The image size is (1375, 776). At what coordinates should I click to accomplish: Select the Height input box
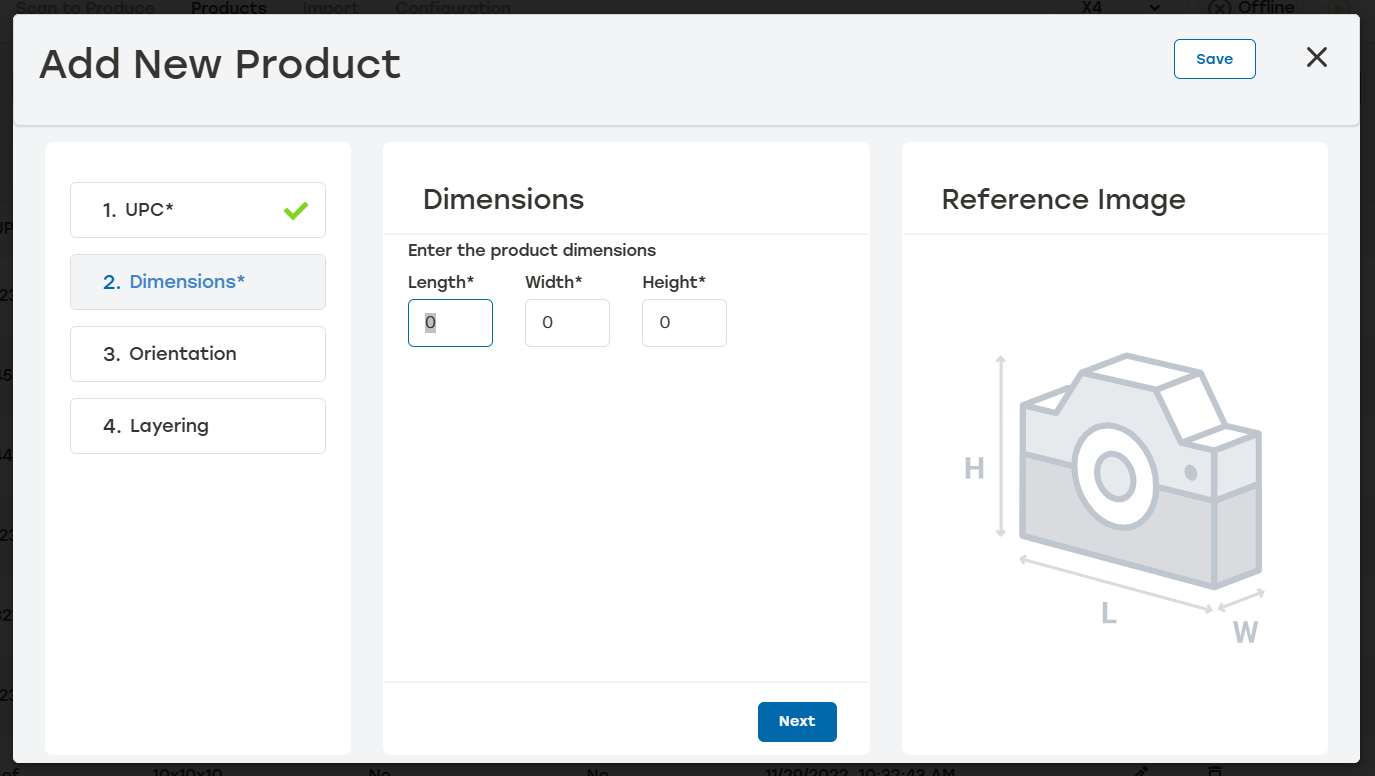[684, 323]
